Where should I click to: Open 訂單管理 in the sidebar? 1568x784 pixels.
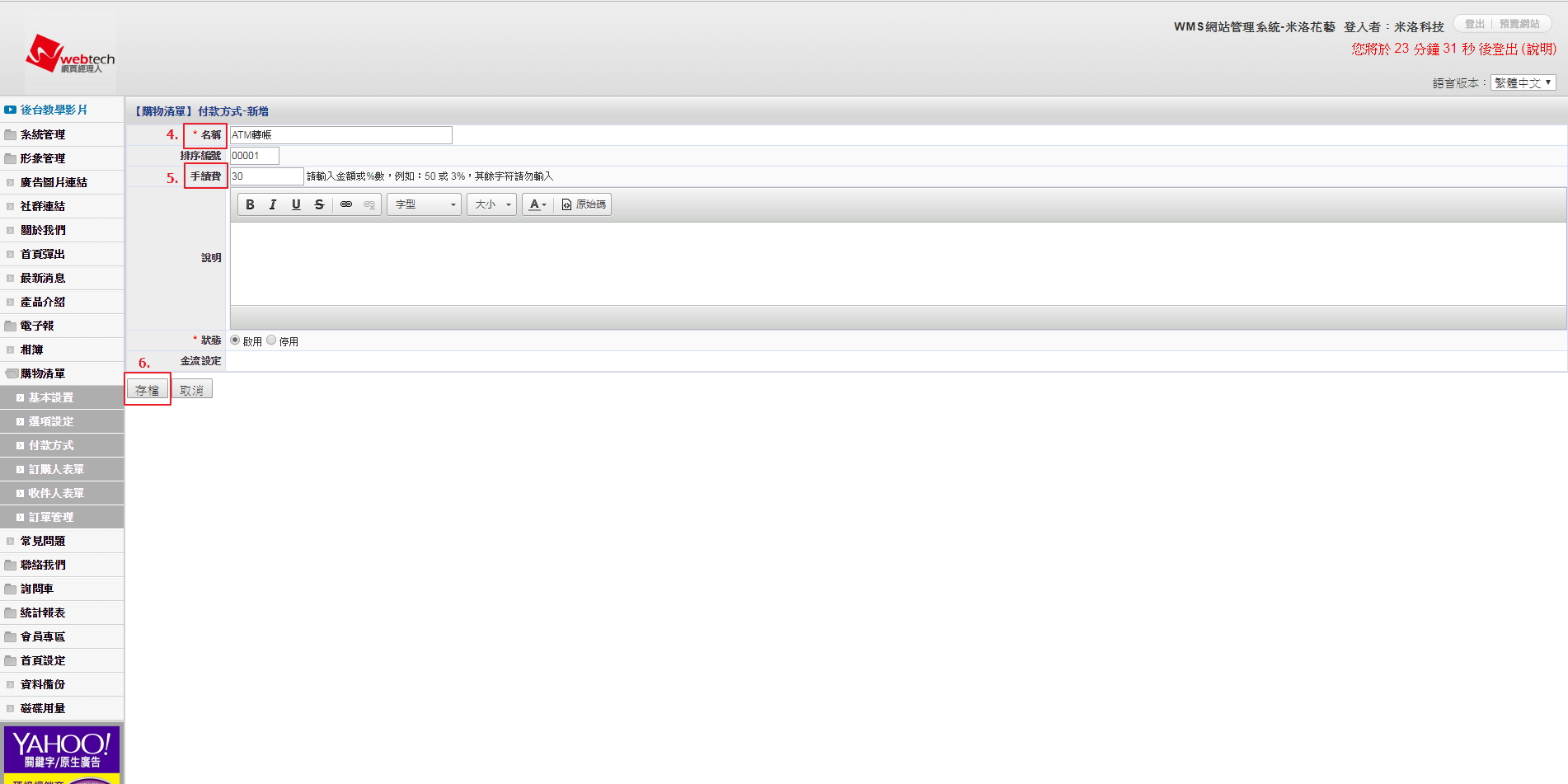51,517
